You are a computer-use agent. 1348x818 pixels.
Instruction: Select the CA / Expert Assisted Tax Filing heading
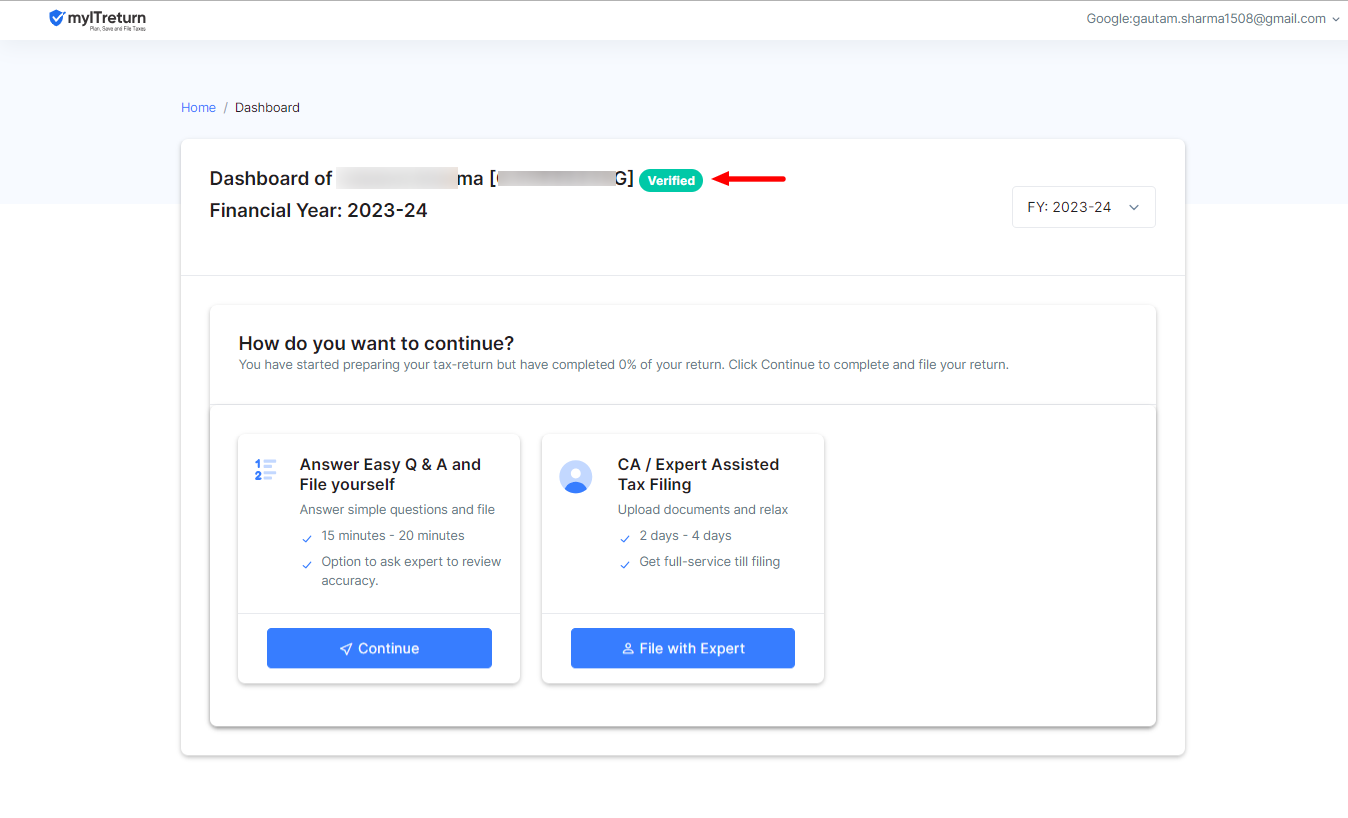(698, 474)
